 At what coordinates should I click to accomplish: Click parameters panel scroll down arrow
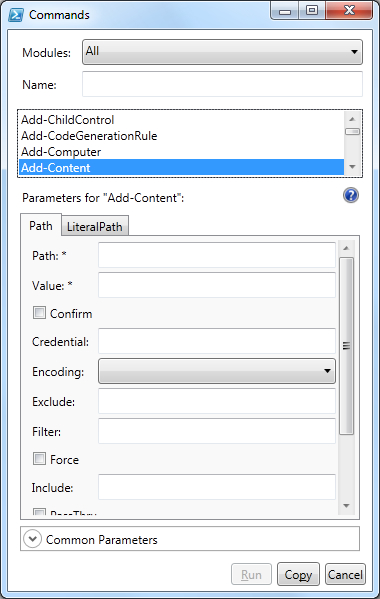point(346,506)
